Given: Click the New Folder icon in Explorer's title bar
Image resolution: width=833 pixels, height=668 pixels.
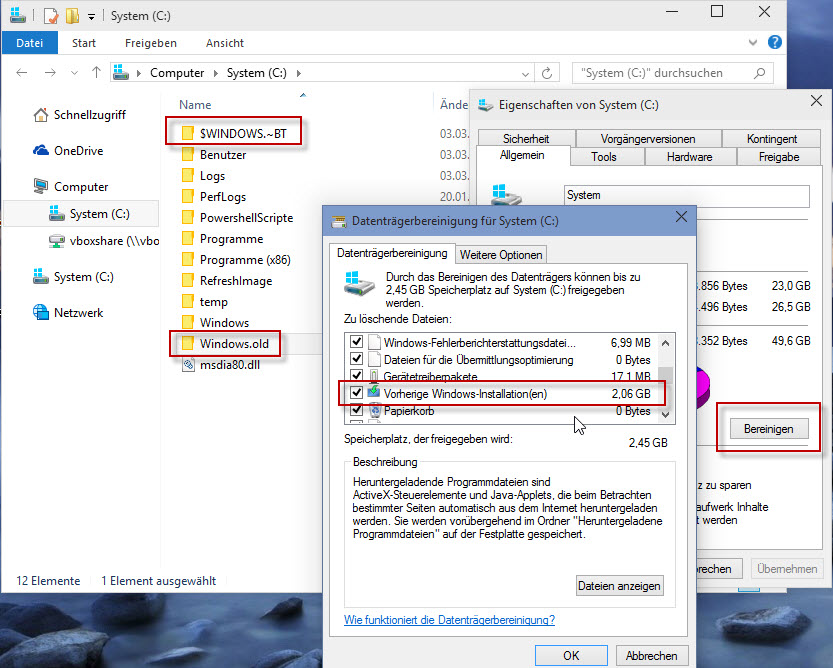Looking at the screenshot, I should tap(72, 15).
